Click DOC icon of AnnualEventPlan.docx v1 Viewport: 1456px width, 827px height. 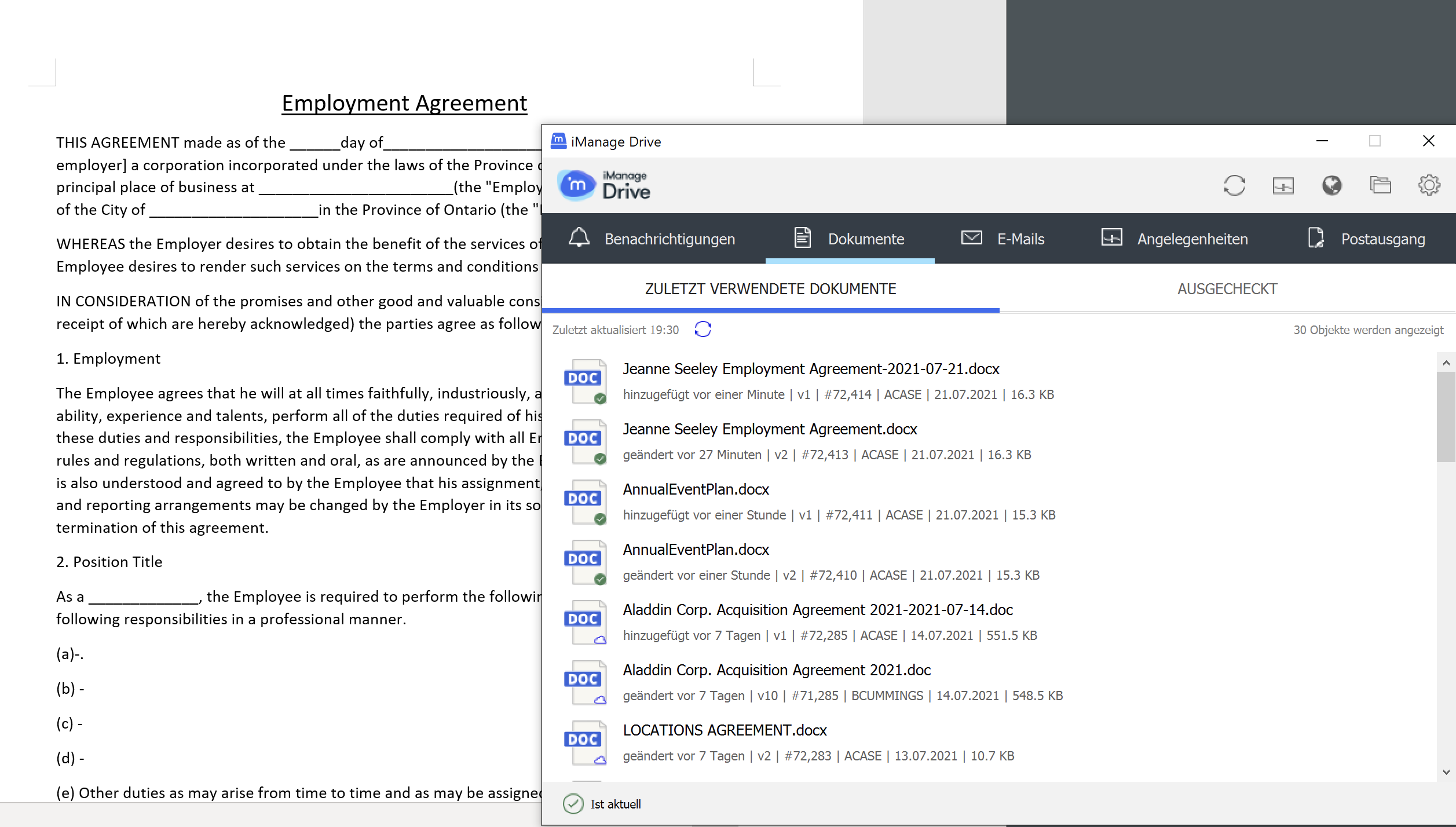pyautogui.click(x=586, y=502)
